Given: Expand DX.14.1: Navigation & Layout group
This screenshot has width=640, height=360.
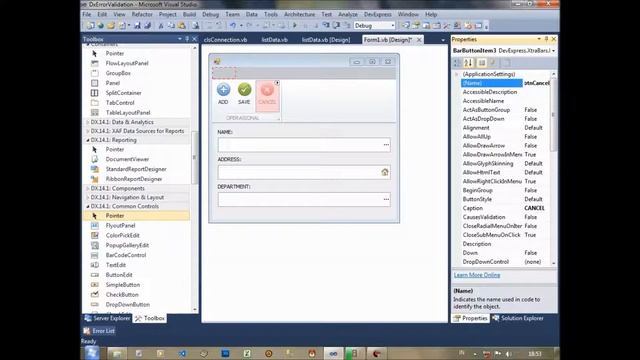Looking at the screenshot, I should pos(88,198).
